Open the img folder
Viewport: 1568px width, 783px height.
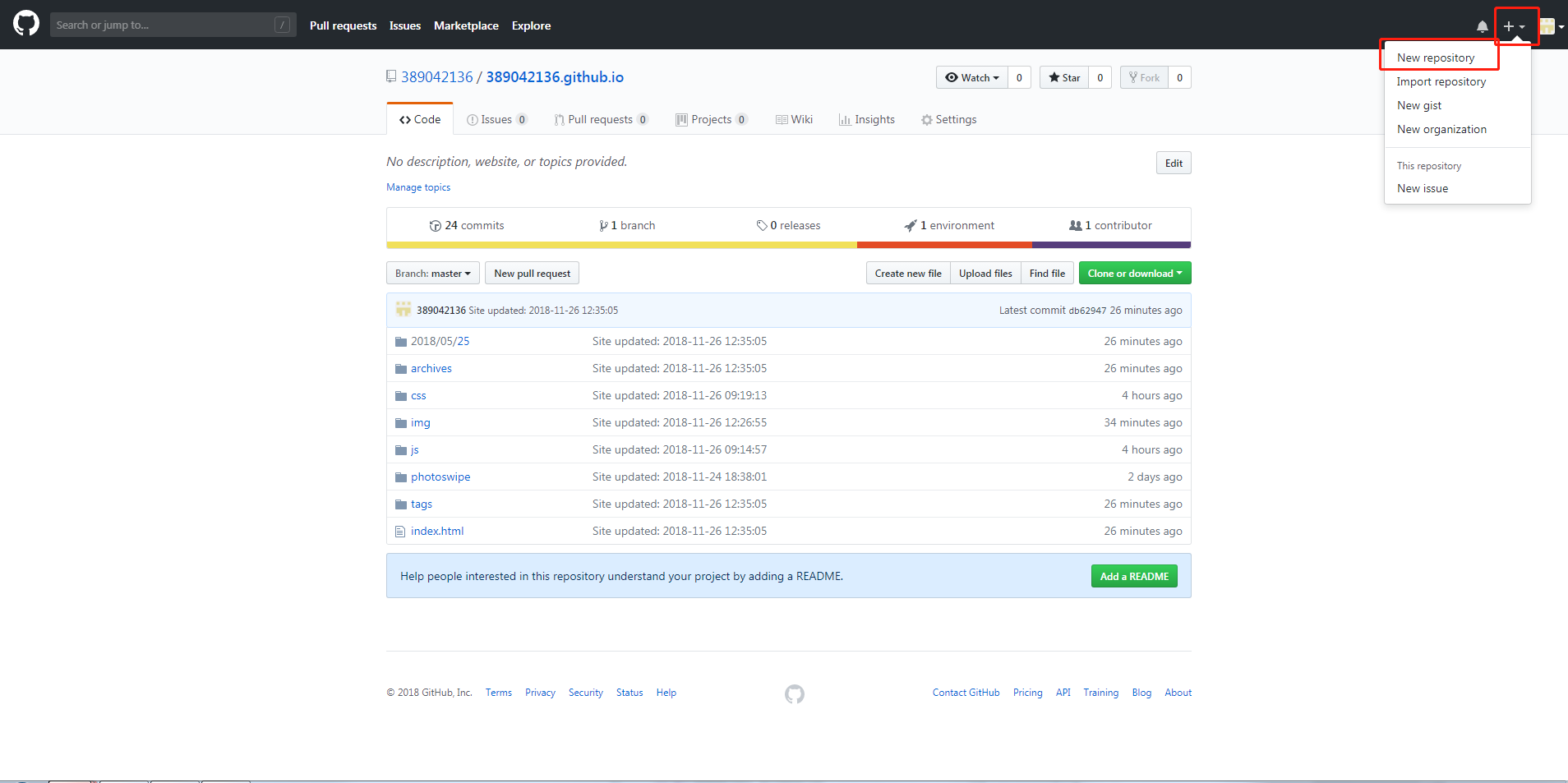(x=421, y=422)
